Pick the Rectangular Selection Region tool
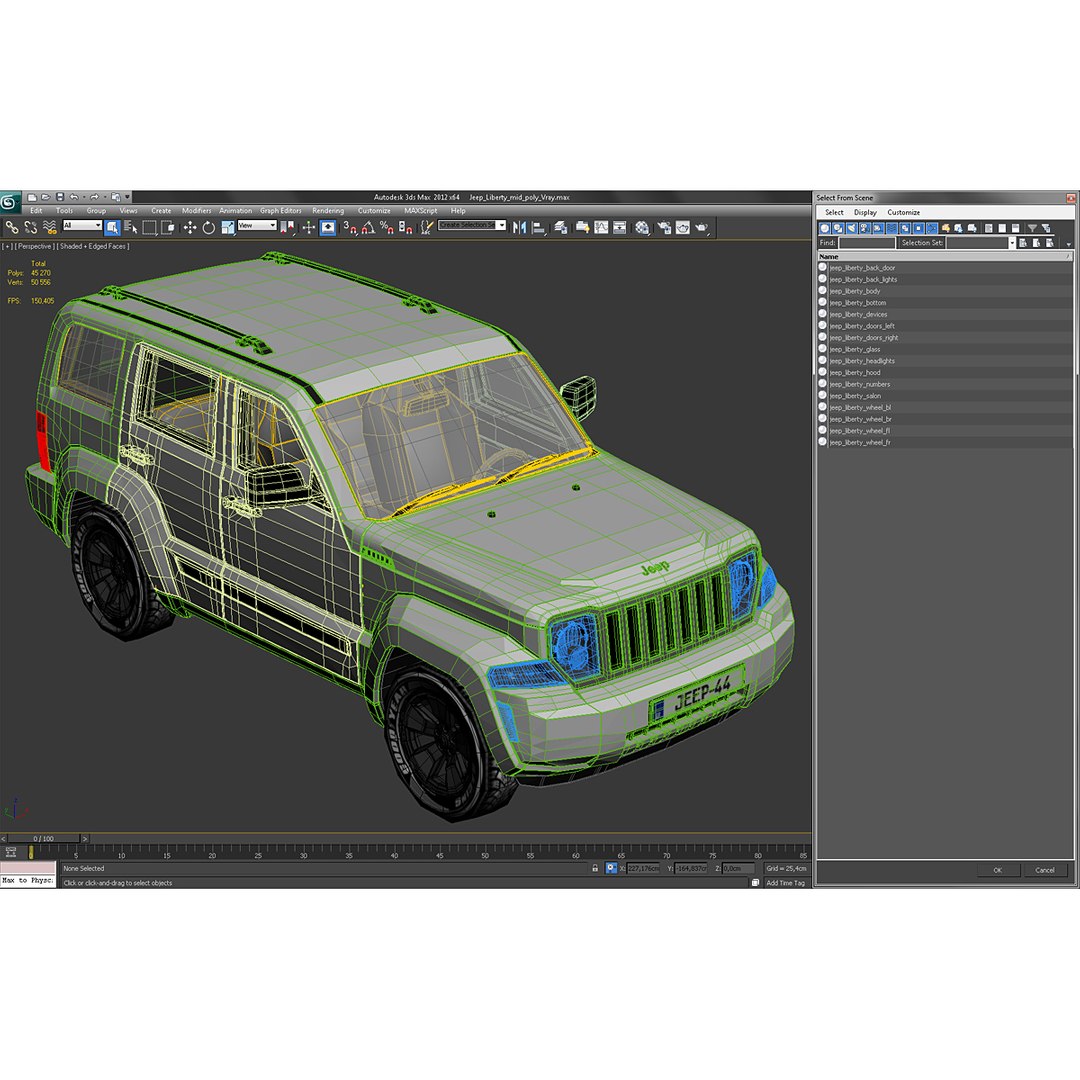Image resolution: width=1080 pixels, height=1080 pixels. click(149, 227)
